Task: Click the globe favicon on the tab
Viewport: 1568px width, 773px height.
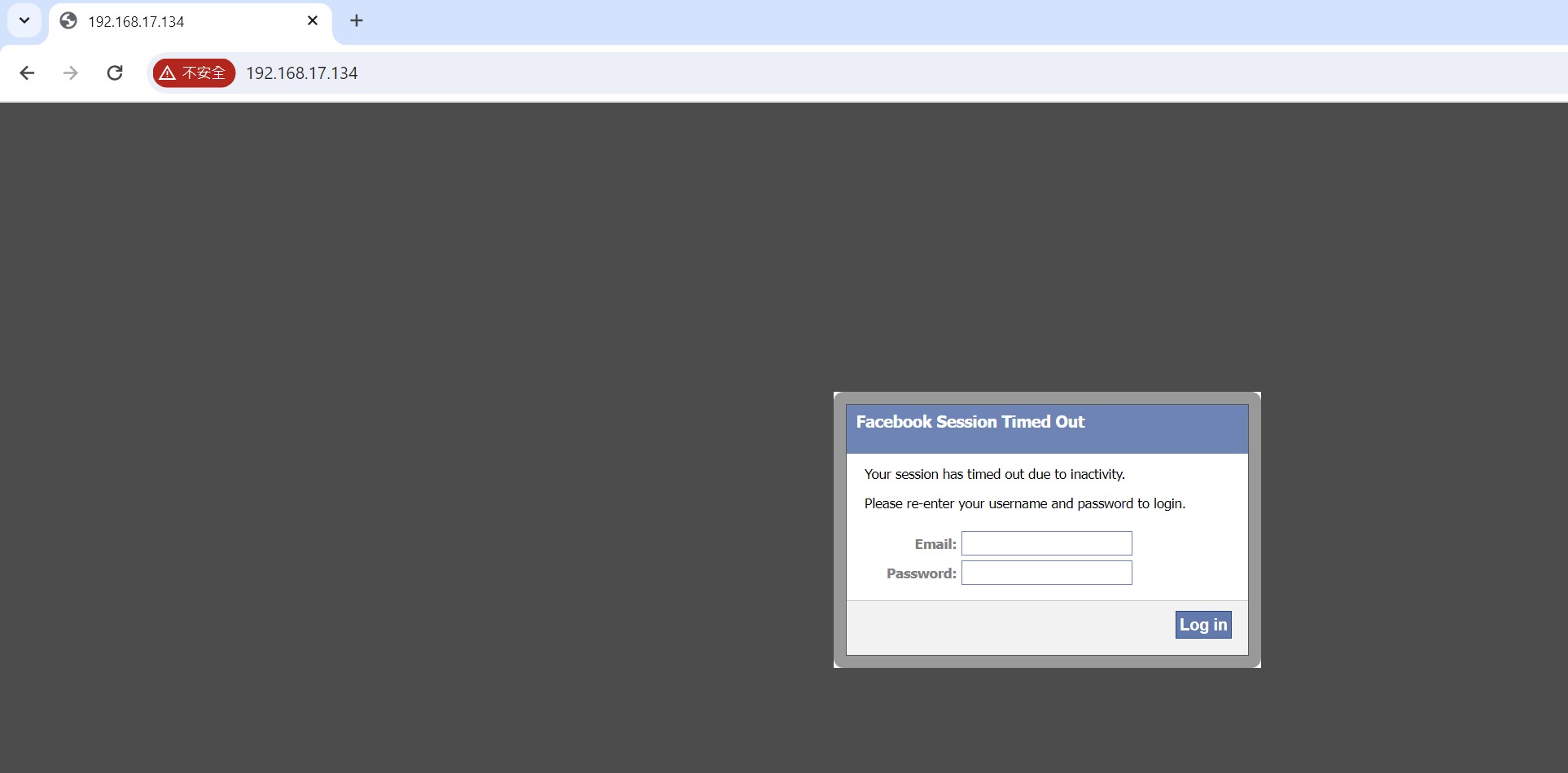Action: tap(69, 21)
